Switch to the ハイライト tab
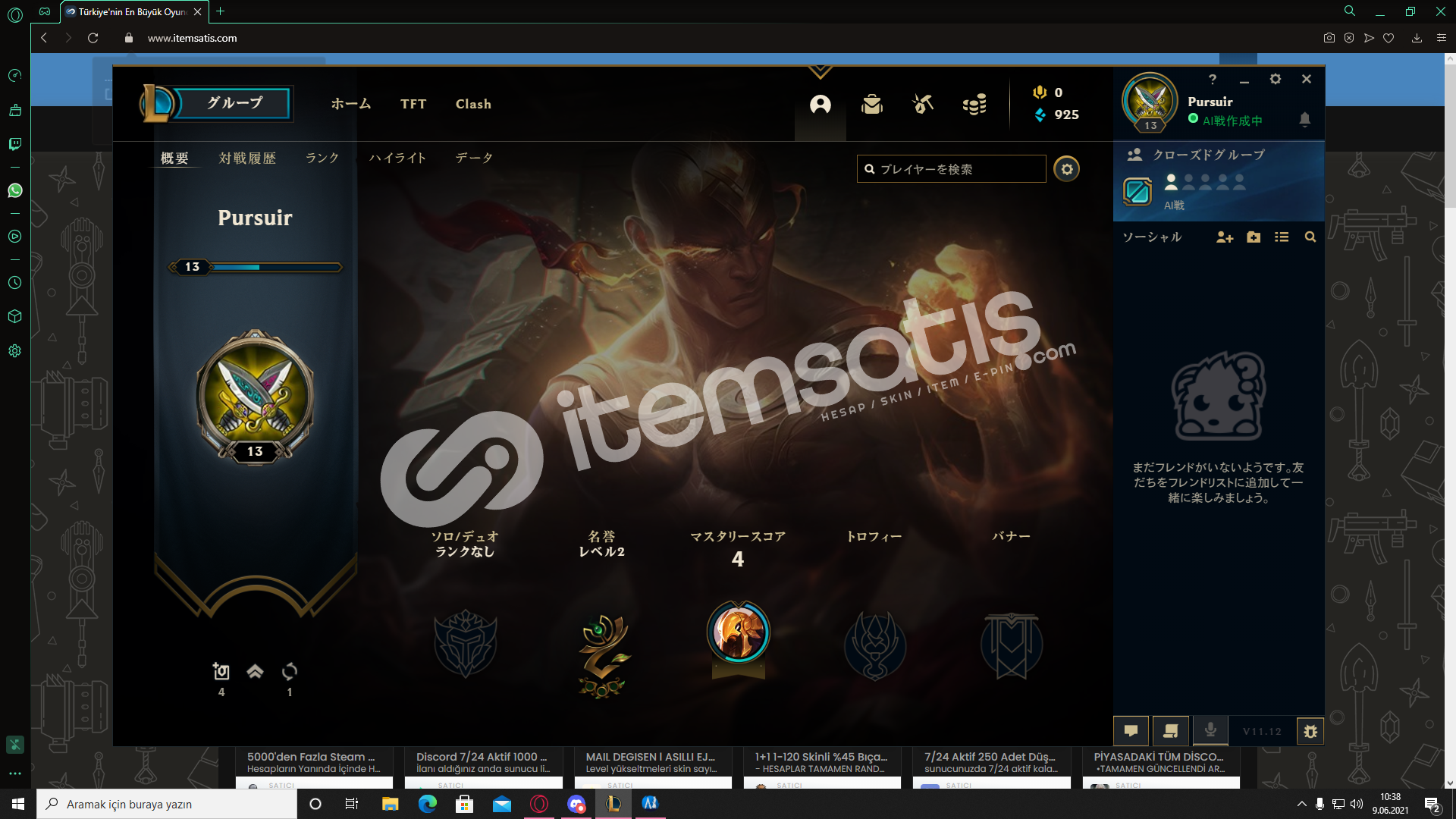 click(397, 158)
